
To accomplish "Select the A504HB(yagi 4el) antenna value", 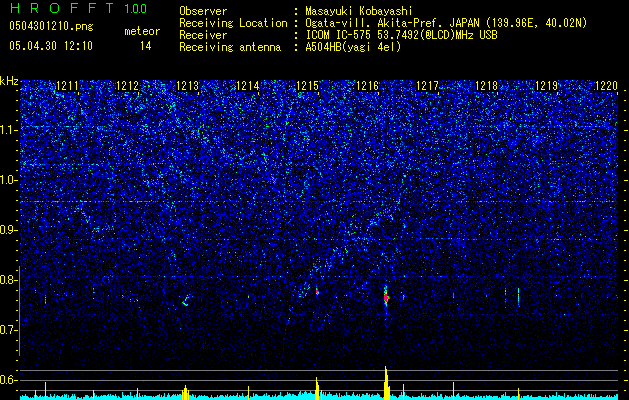I will click(353, 47).
